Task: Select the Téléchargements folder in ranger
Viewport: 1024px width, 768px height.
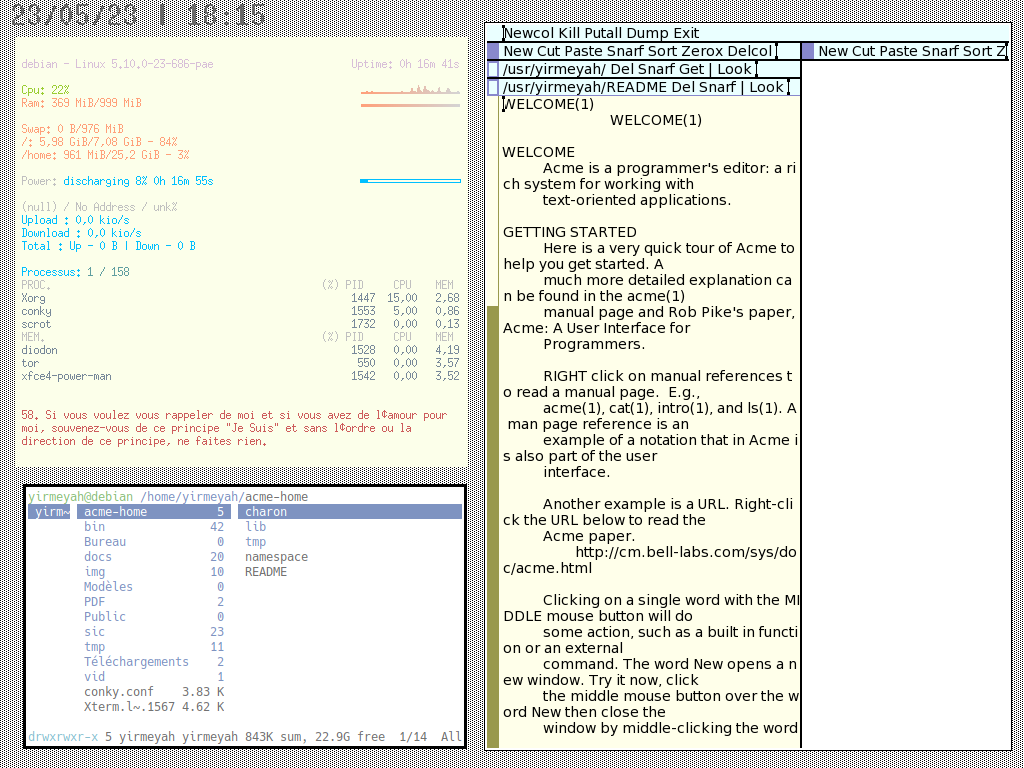Action: (x=136, y=662)
